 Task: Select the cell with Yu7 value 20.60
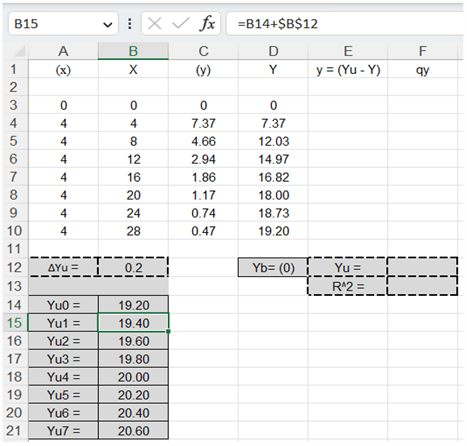click(x=133, y=431)
